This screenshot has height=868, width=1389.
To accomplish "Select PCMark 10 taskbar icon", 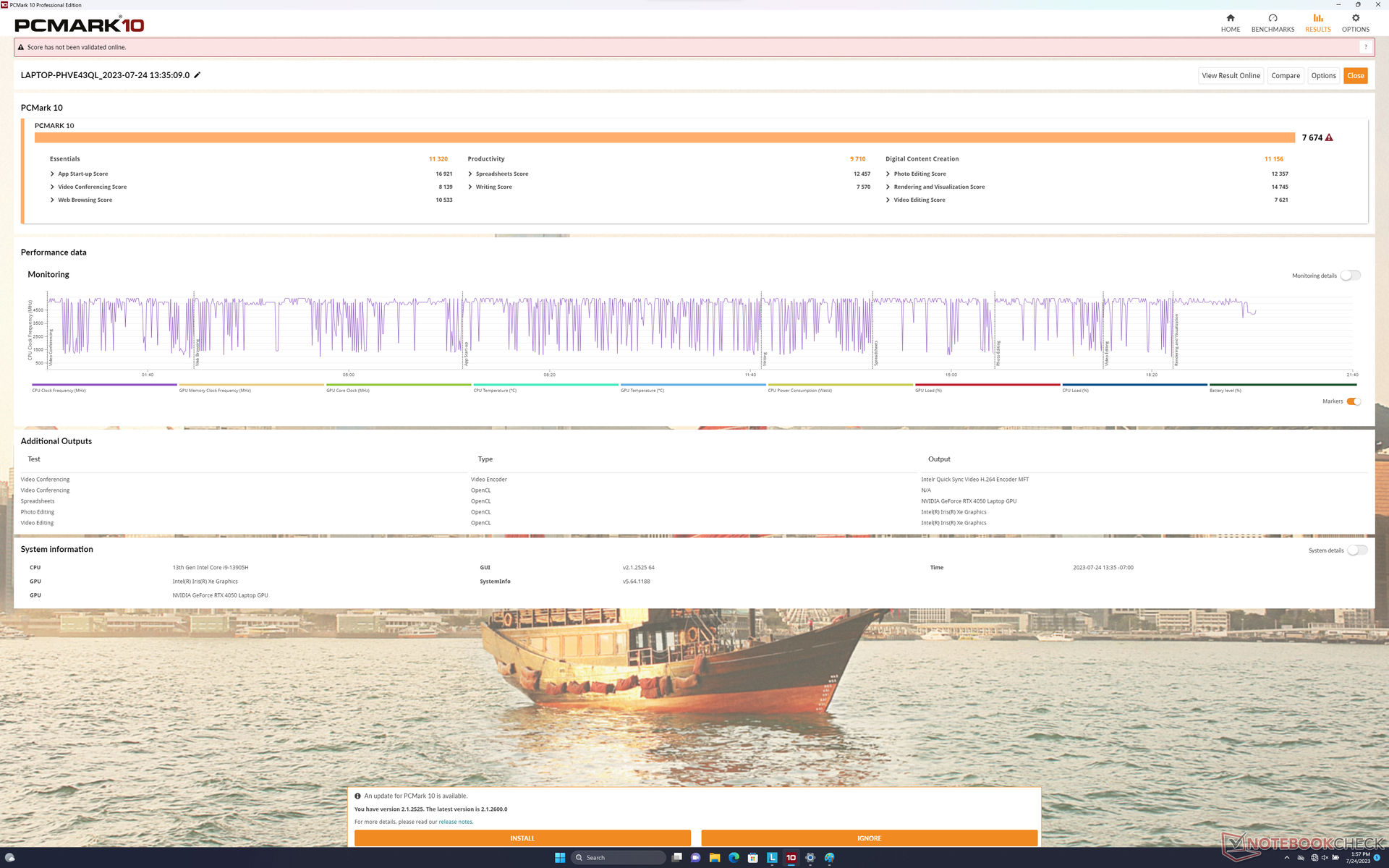I will tap(791, 858).
